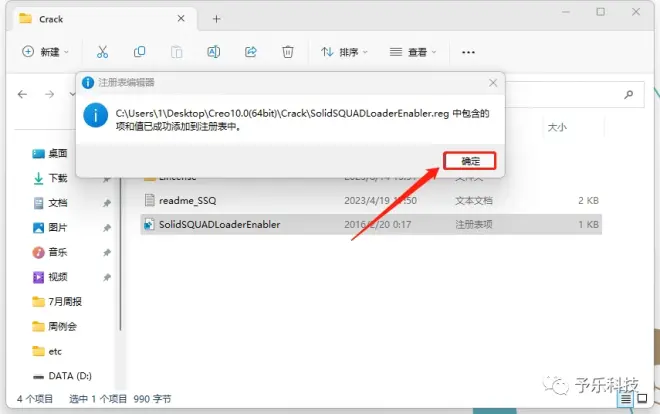660x414 pixels.
Task: Click the 图片 pictures icon in sidebar
Action: [38, 228]
